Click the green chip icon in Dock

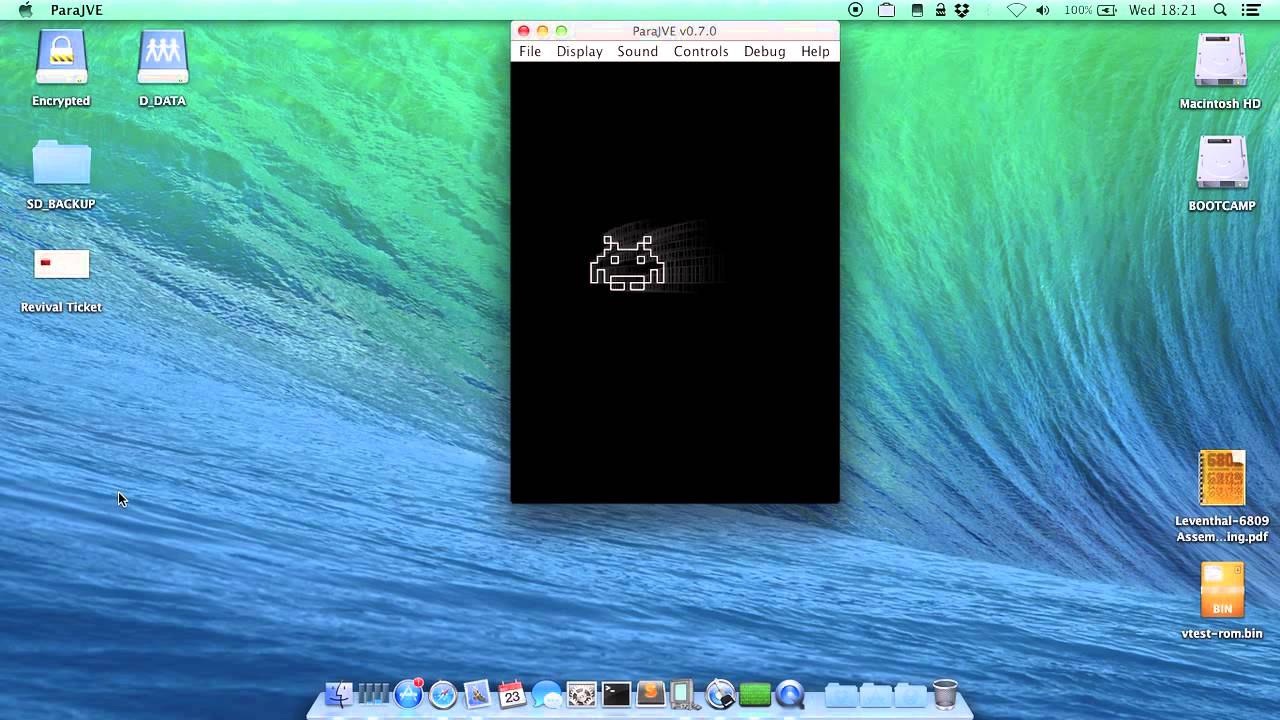tap(755, 693)
